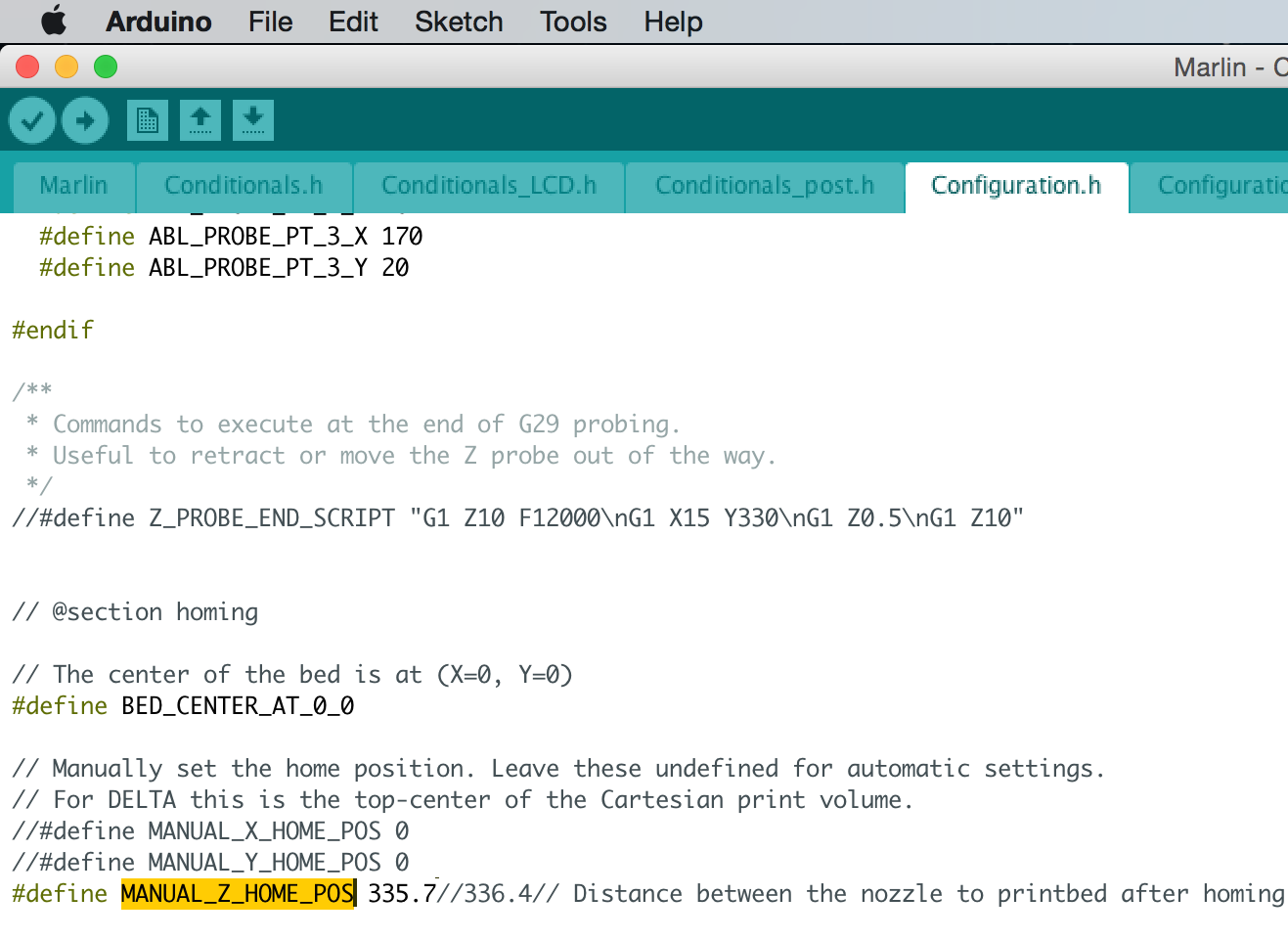The image size is (1288, 940).
Task: Open the Apple menu
Action: point(54,21)
